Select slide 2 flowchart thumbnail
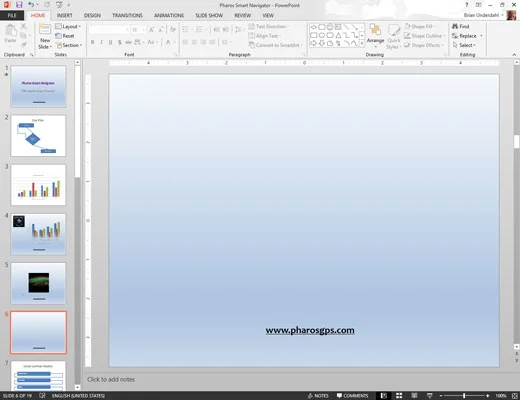520x400 pixels. point(38,136)
